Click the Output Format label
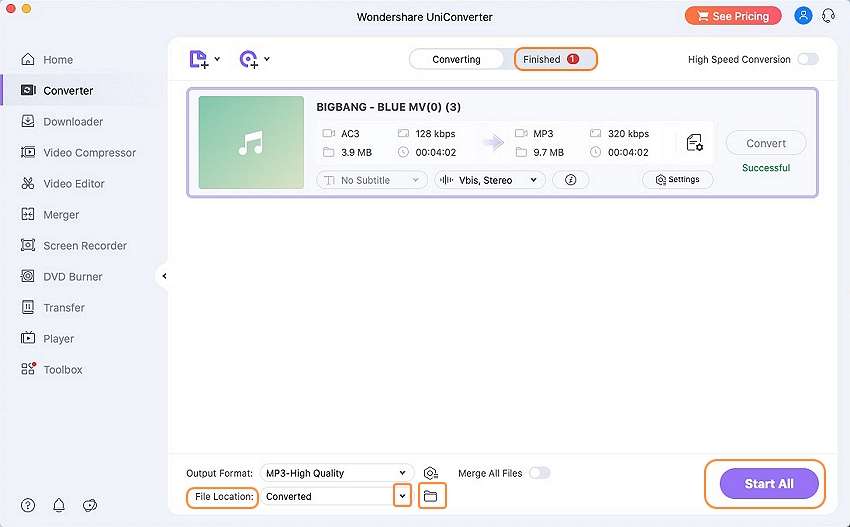This screenshot has height=527, width=850. (220, 473)
